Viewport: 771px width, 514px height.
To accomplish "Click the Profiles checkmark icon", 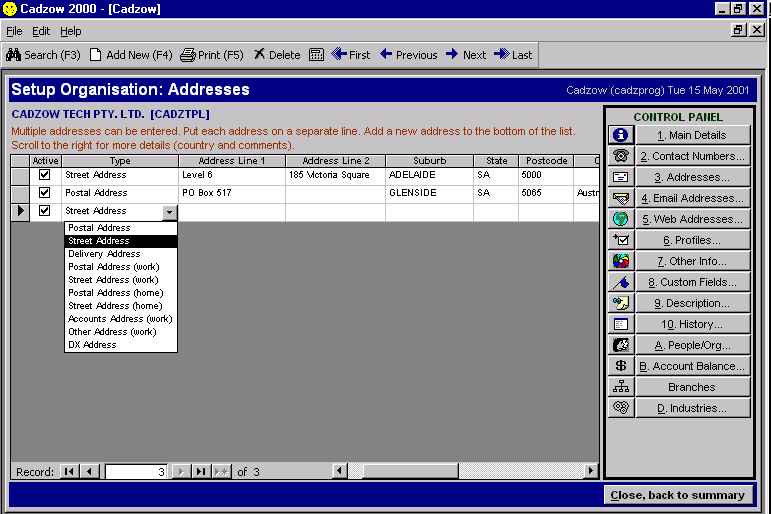I will (621, 240).
